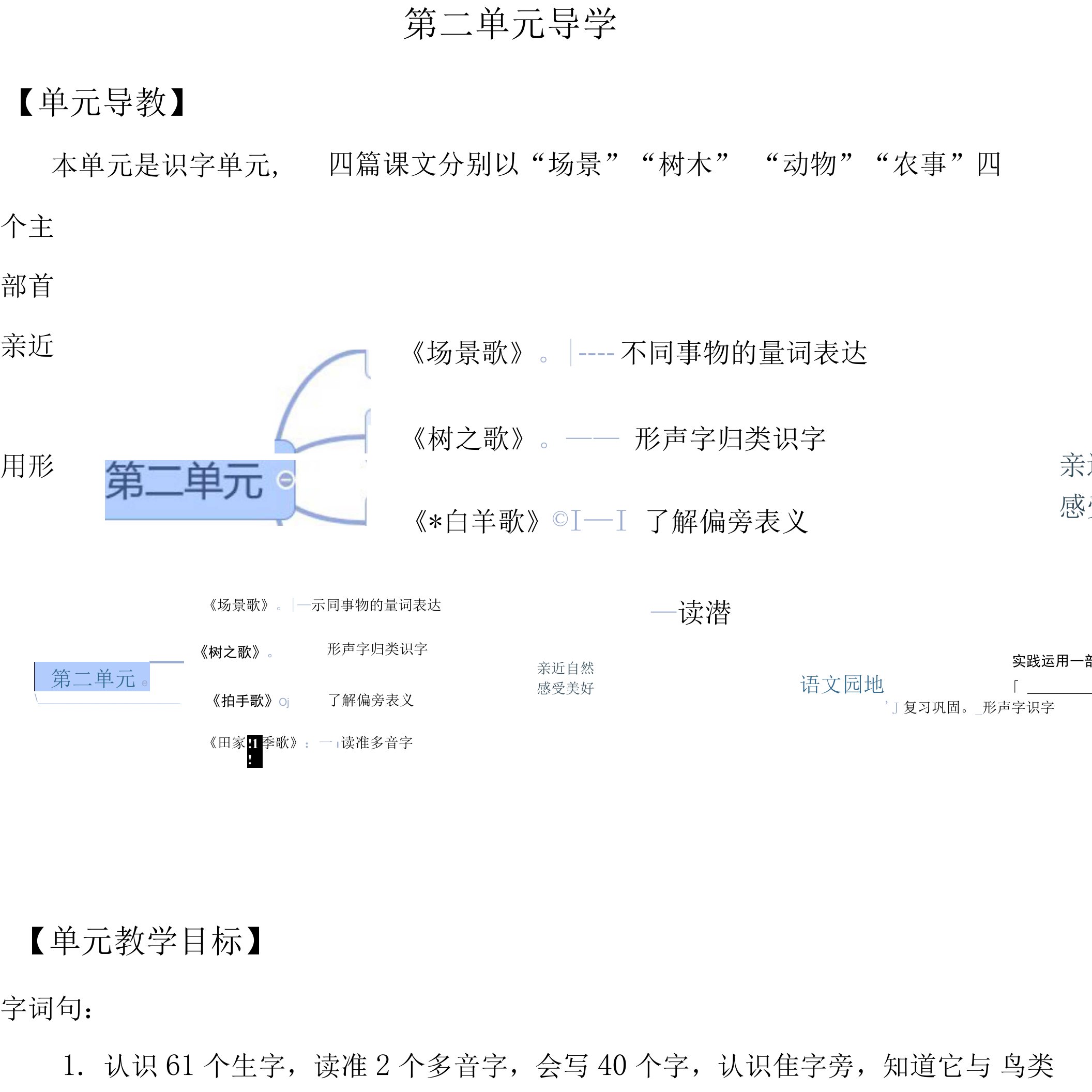Click the large-print 《树之歌》 branch
Image resolution: width=1092 pixels, height=1092 pixels.
tap(468, 439)
